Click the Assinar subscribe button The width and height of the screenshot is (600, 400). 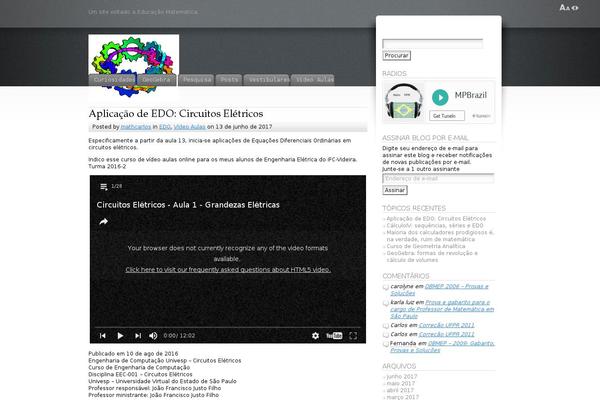coord(395,190)
